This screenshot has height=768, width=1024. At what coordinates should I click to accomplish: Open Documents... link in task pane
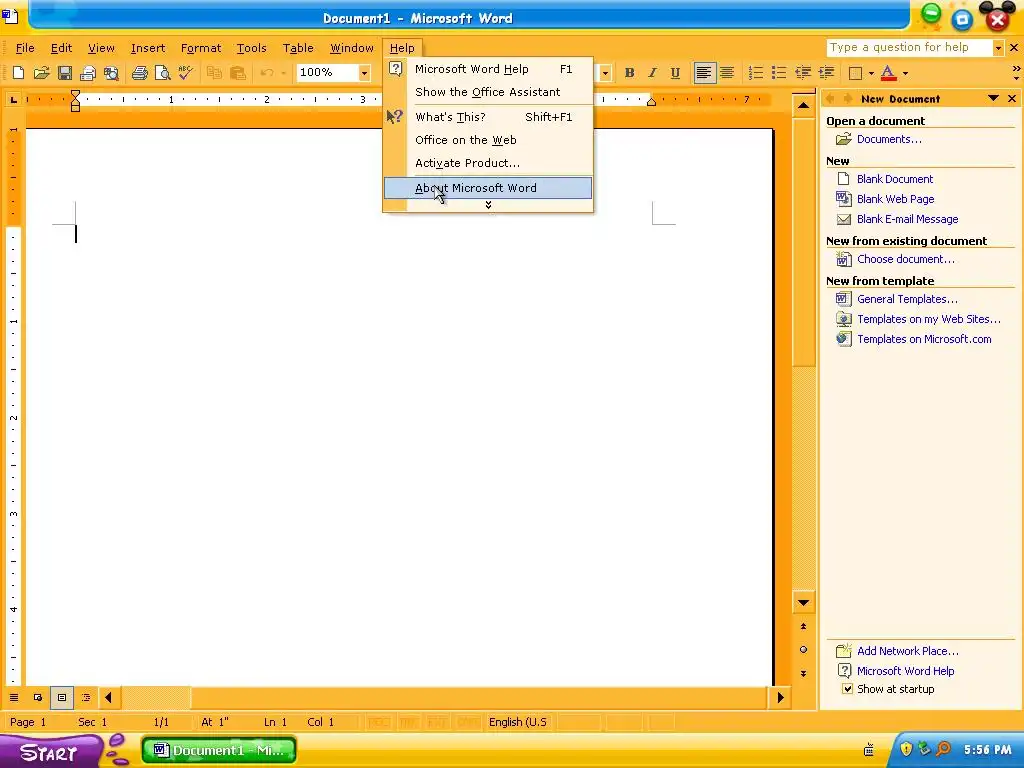(889, 139)
